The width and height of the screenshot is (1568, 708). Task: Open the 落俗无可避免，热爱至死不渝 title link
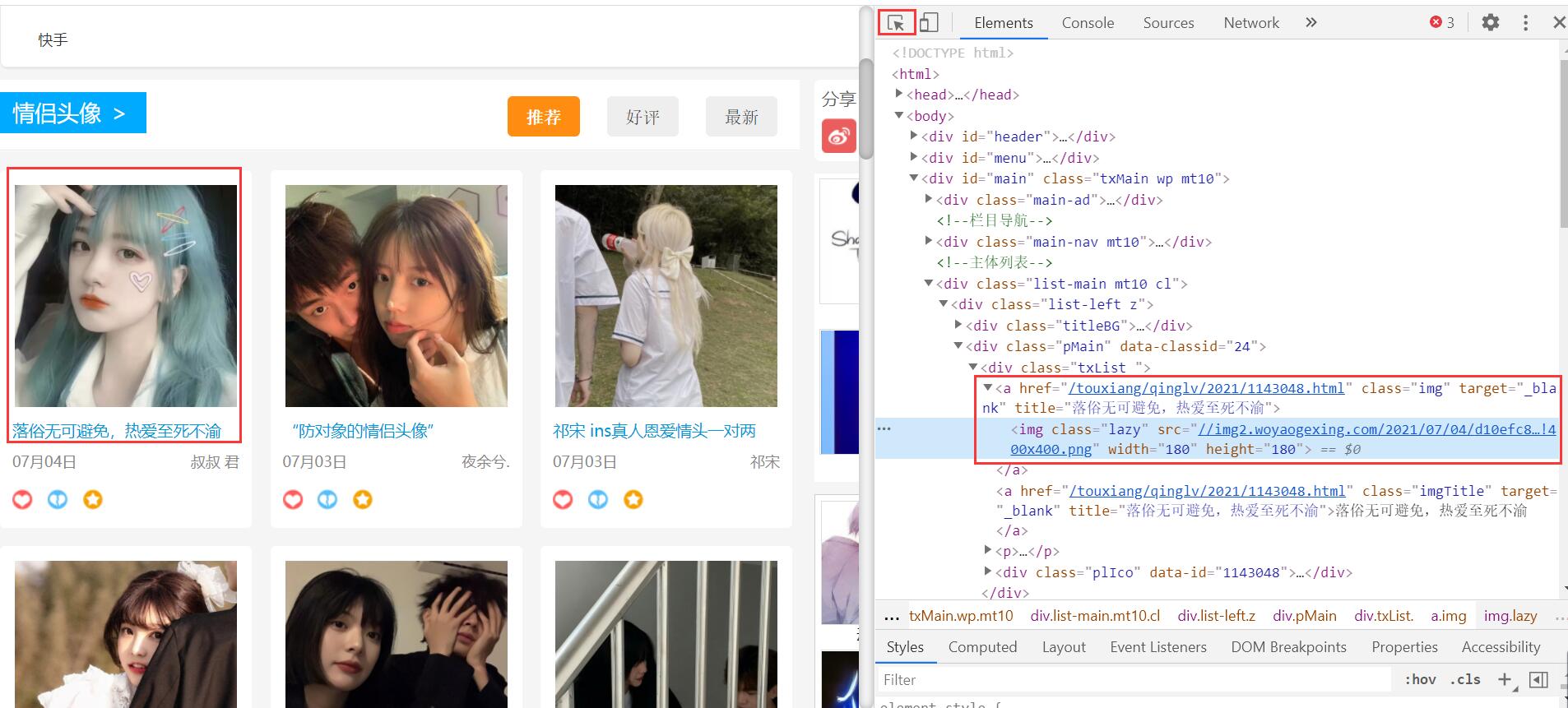117,431
